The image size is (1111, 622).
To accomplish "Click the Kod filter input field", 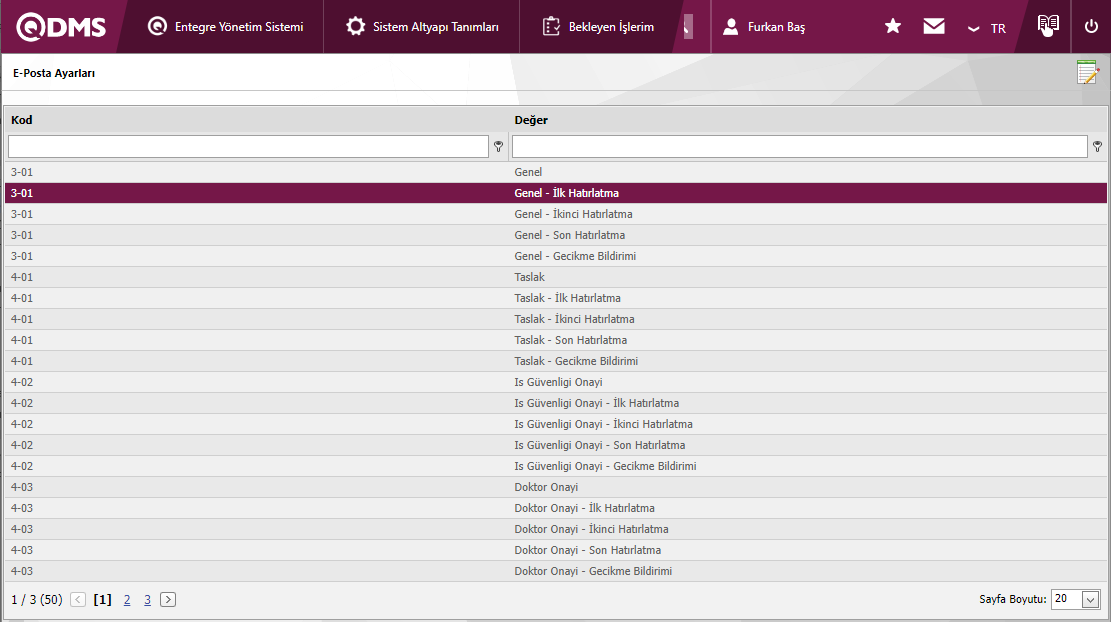I will [x=248, y=147].
